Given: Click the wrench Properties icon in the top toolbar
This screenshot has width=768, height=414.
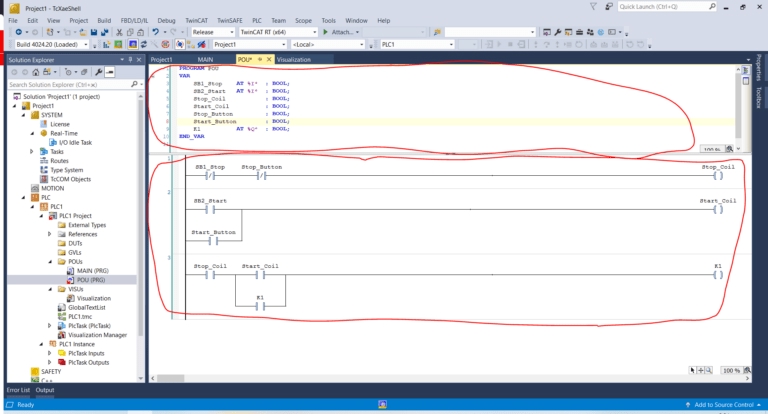Looking at the screenshot, I should (557, 32).
